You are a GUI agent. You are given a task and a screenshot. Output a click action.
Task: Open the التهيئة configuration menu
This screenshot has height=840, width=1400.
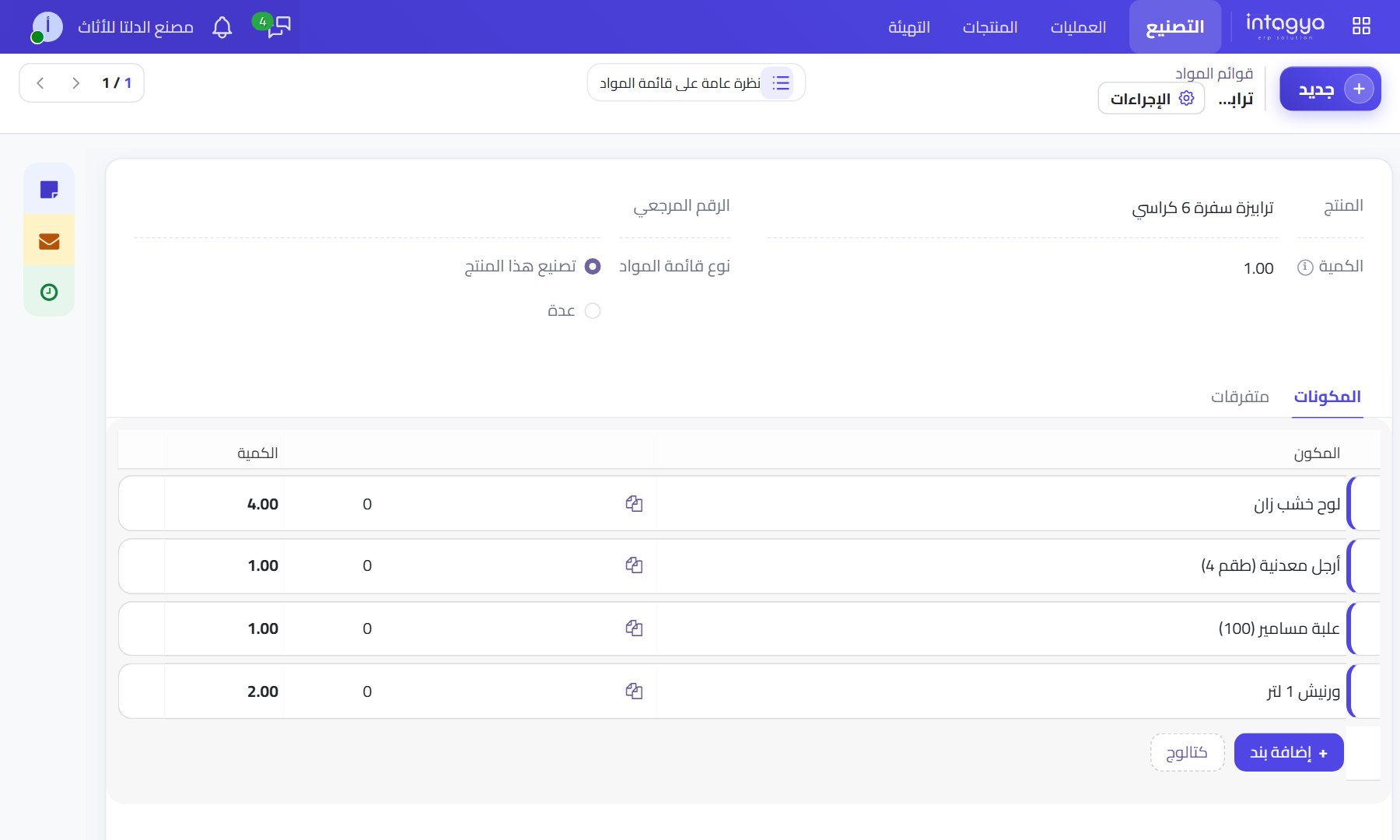909,27
